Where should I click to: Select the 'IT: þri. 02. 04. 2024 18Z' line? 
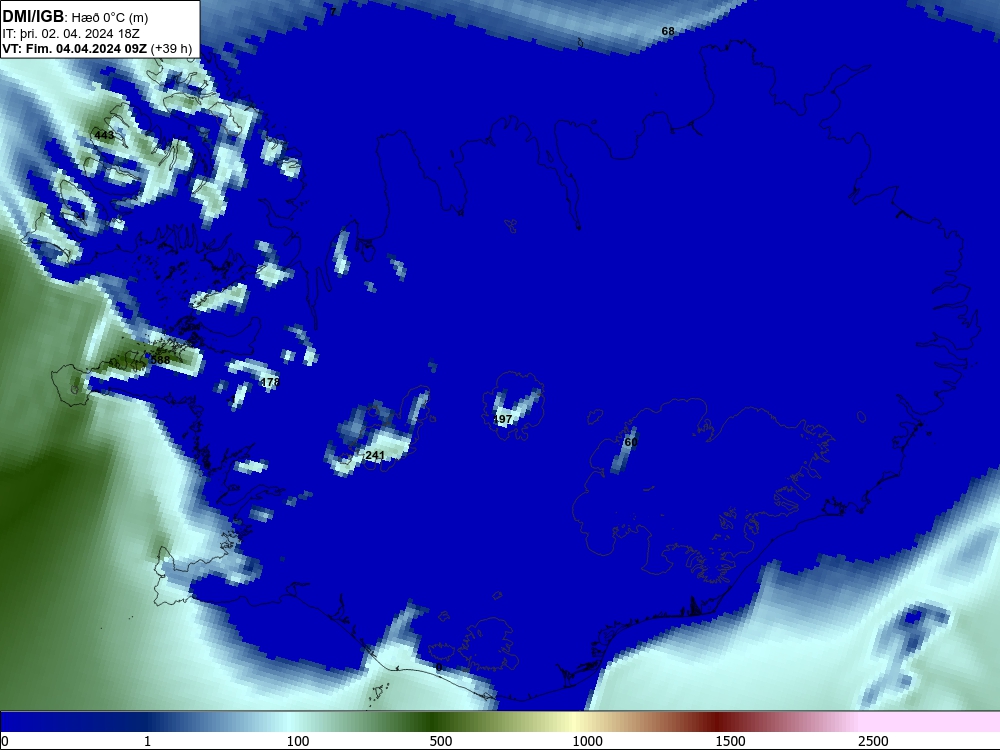click(x=71, y=34)
